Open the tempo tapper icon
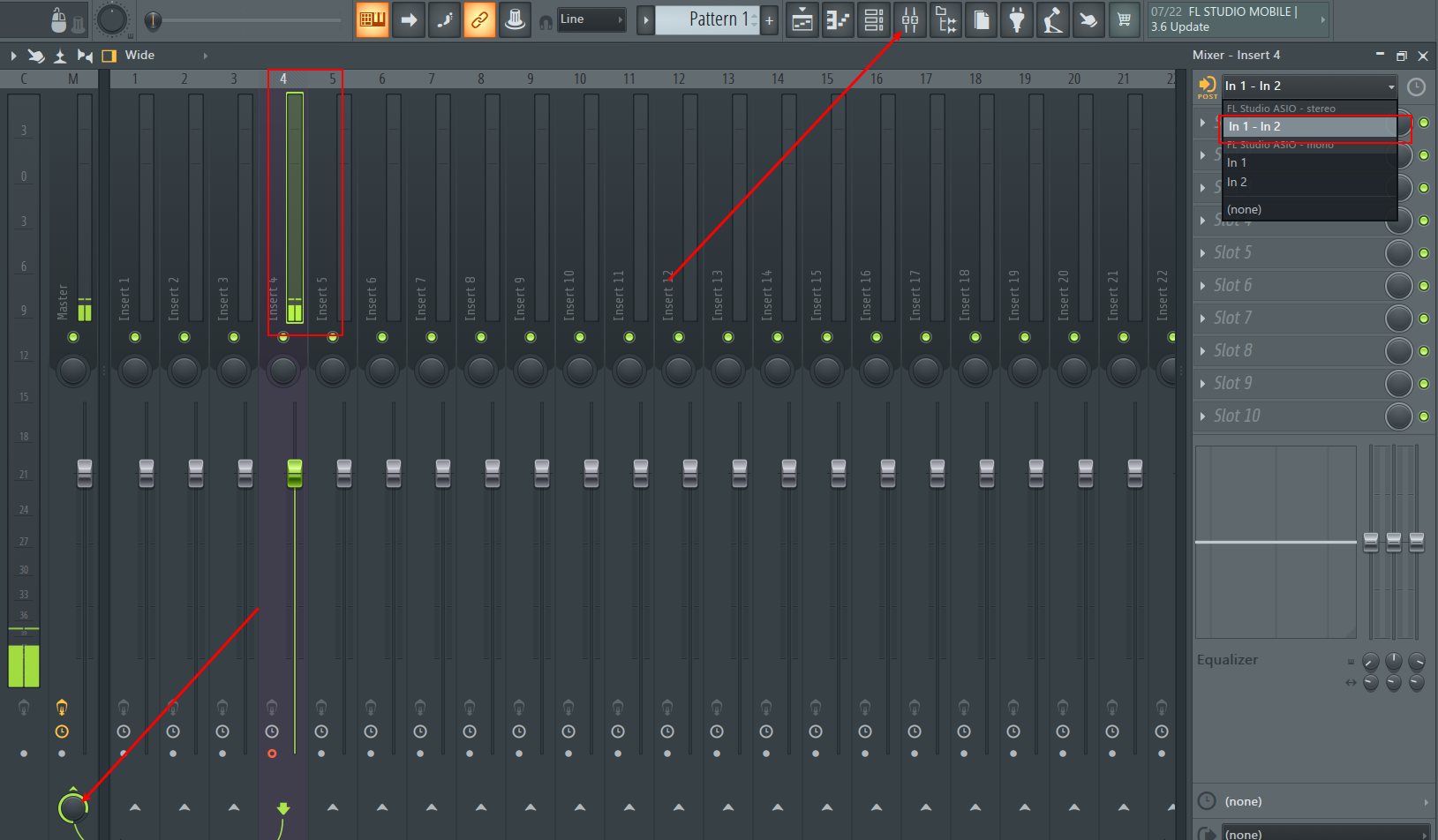 (1052, 19)
